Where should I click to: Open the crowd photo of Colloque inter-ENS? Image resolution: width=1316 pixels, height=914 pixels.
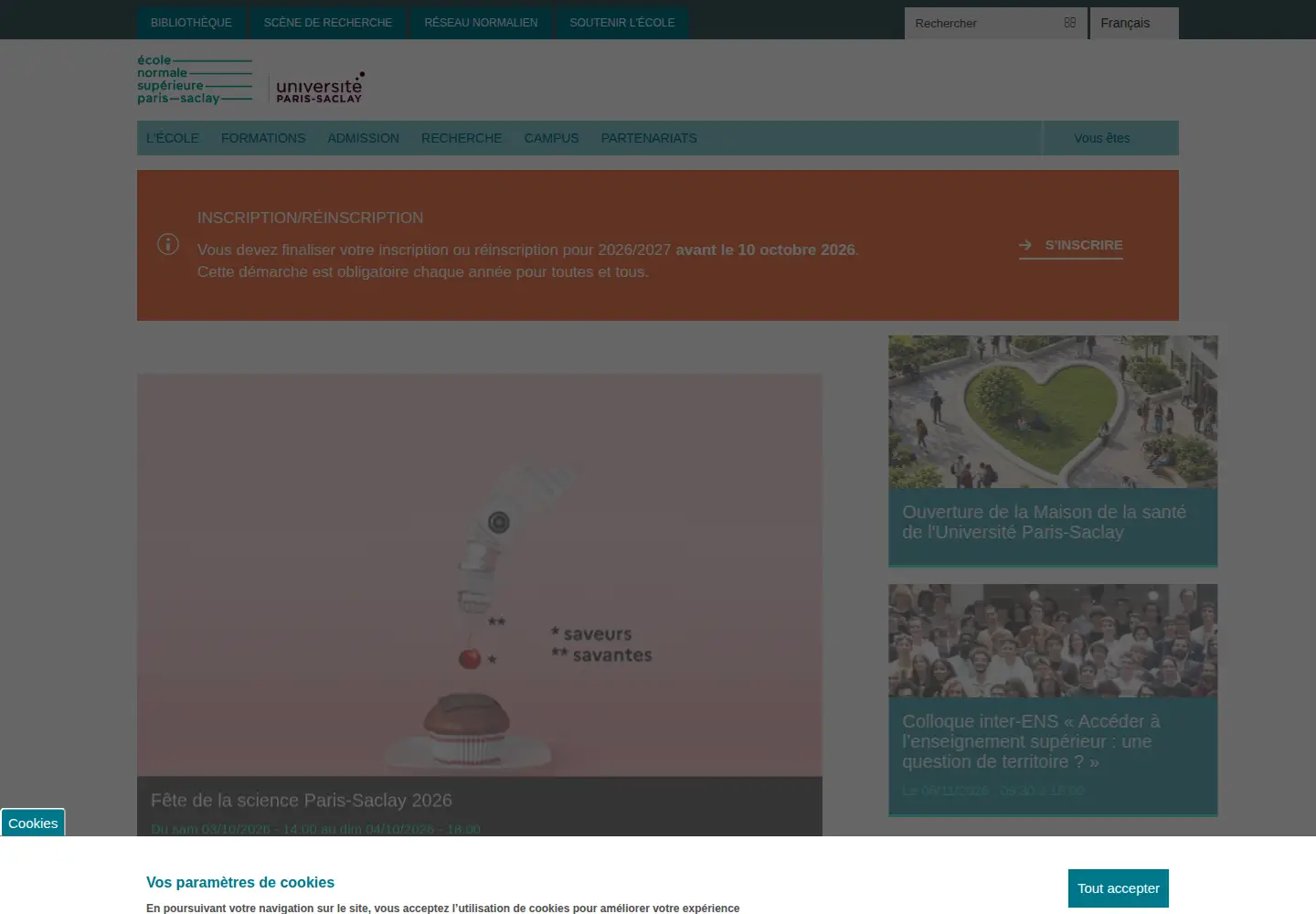click(x=1053, y=641)
